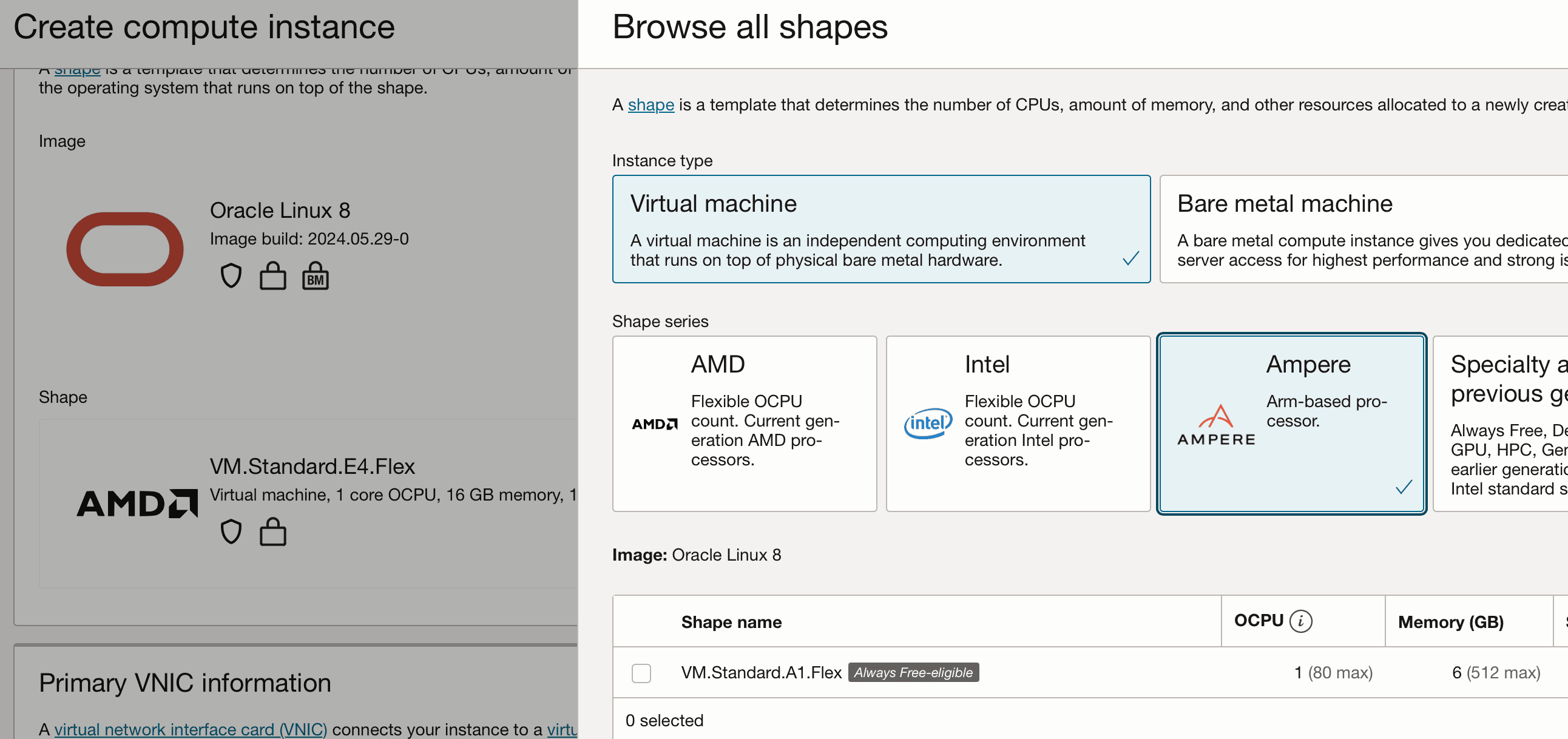Screen dimensions: 1568x739
Task: Select the Ampere shape series card
Action: point(1291,423)
